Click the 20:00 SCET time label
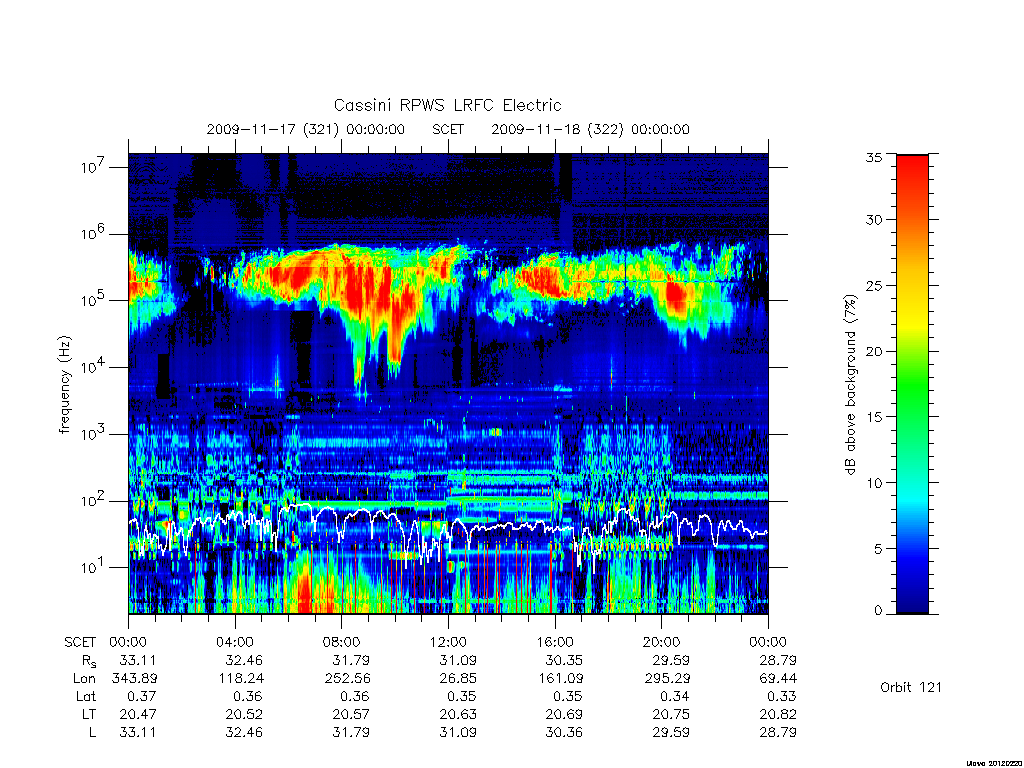The height and width of the screenshot is (768, 1024). [662, 642]
